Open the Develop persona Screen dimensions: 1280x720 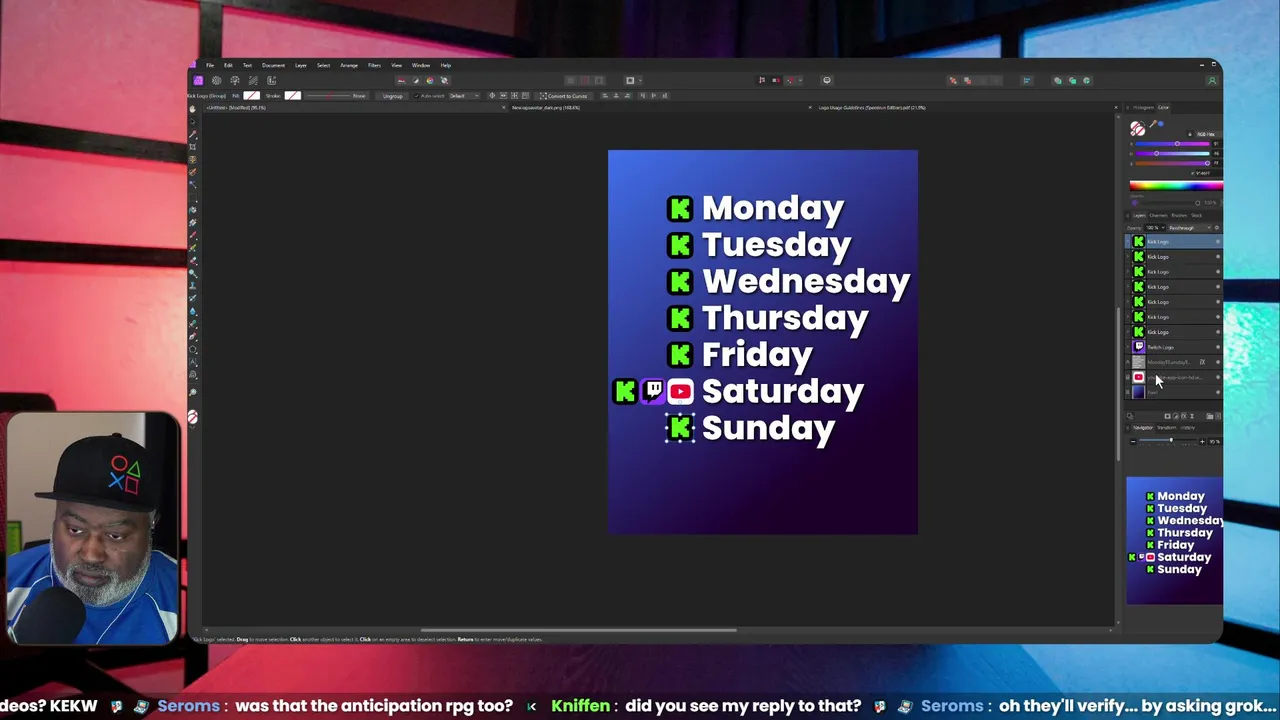point(234,80)
